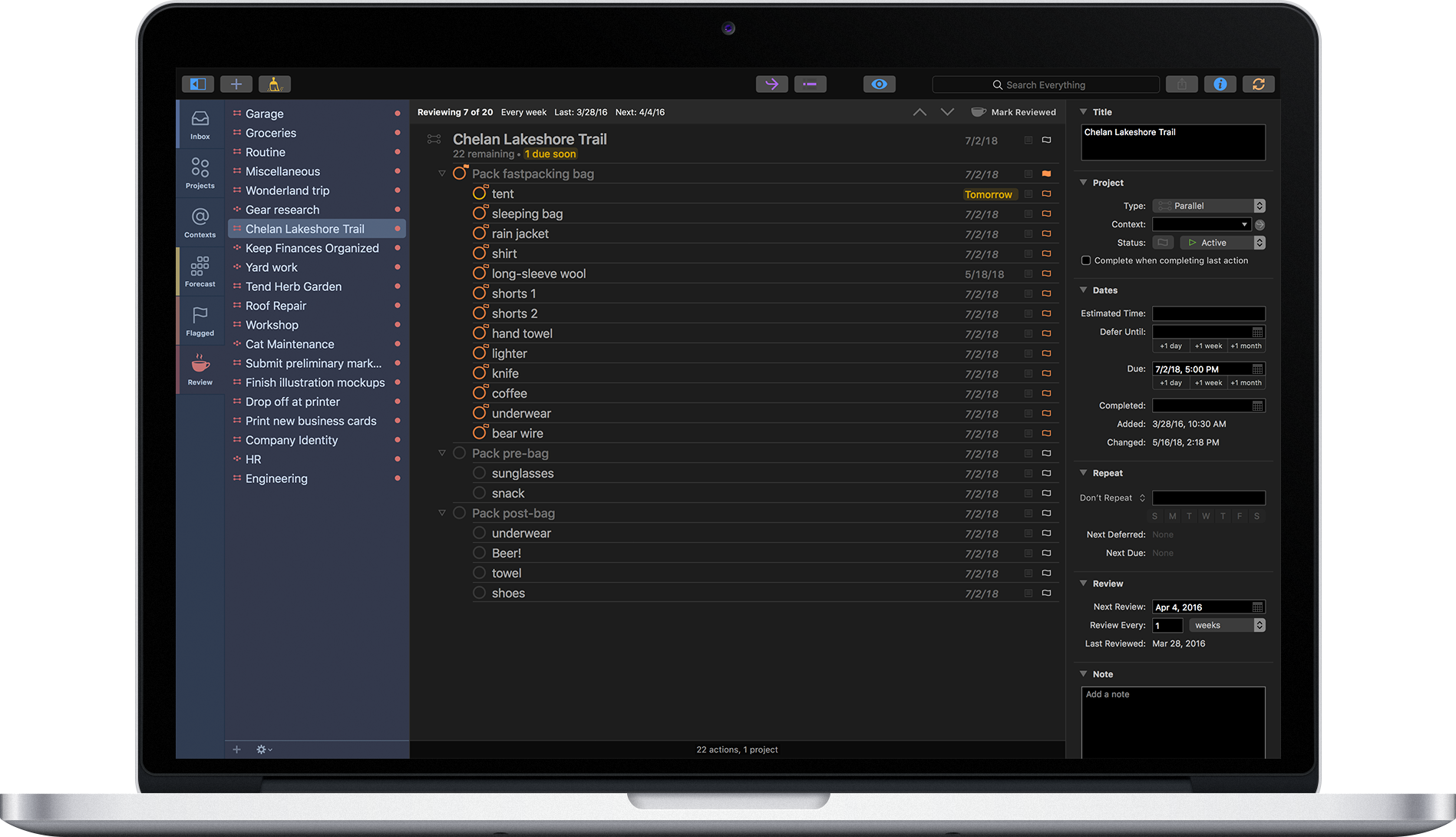The width and height of the screenshot is (1456, 837).
Task: Open the Status Active dropdown
Action: pos(1222,243)
